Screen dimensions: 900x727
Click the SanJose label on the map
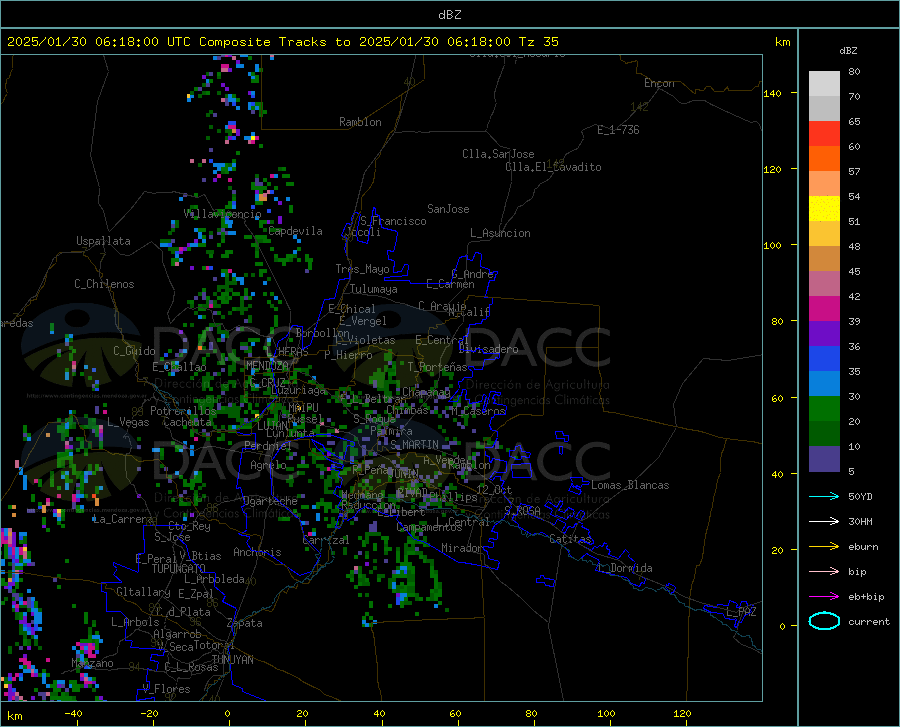448,209
